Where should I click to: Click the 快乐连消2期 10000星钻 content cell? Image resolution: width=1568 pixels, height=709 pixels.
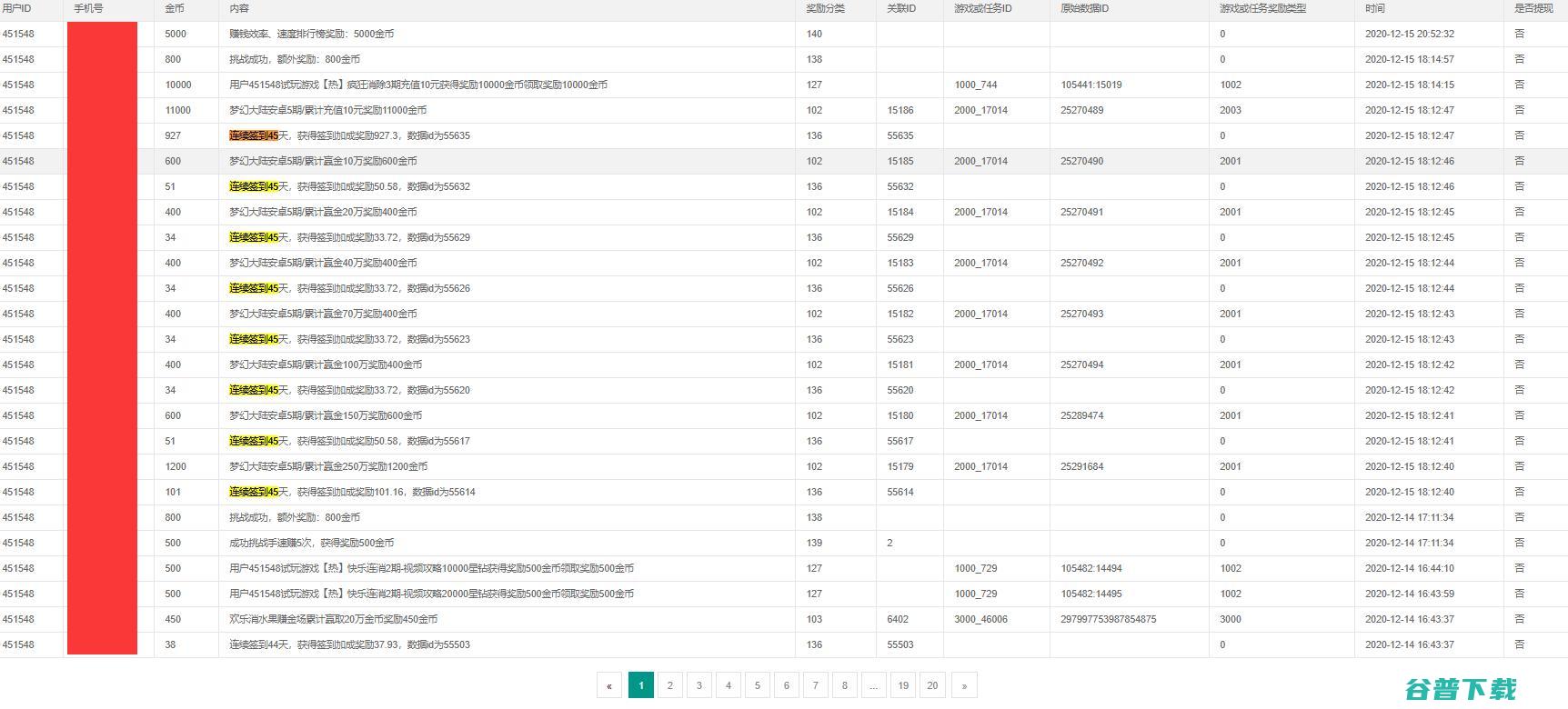click(x=432, y=568)
